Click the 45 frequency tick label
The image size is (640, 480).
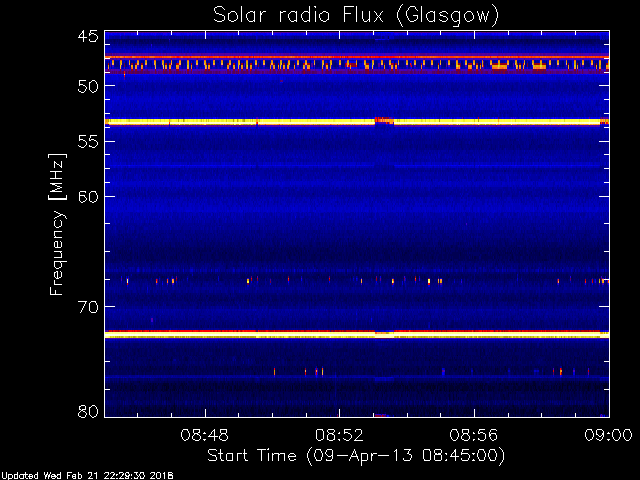click(x=88, y=37)
